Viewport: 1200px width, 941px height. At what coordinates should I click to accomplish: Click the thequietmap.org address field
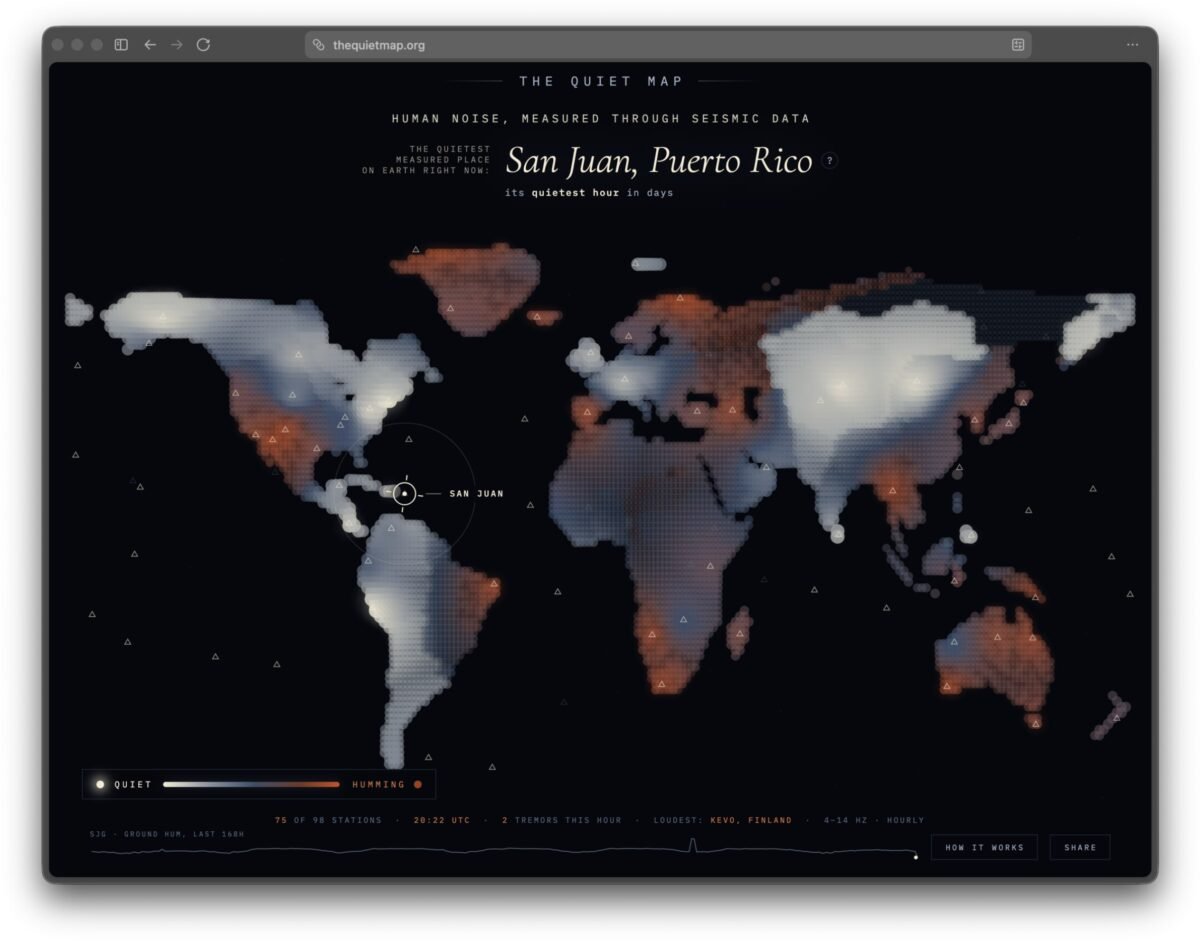point(668,45)
